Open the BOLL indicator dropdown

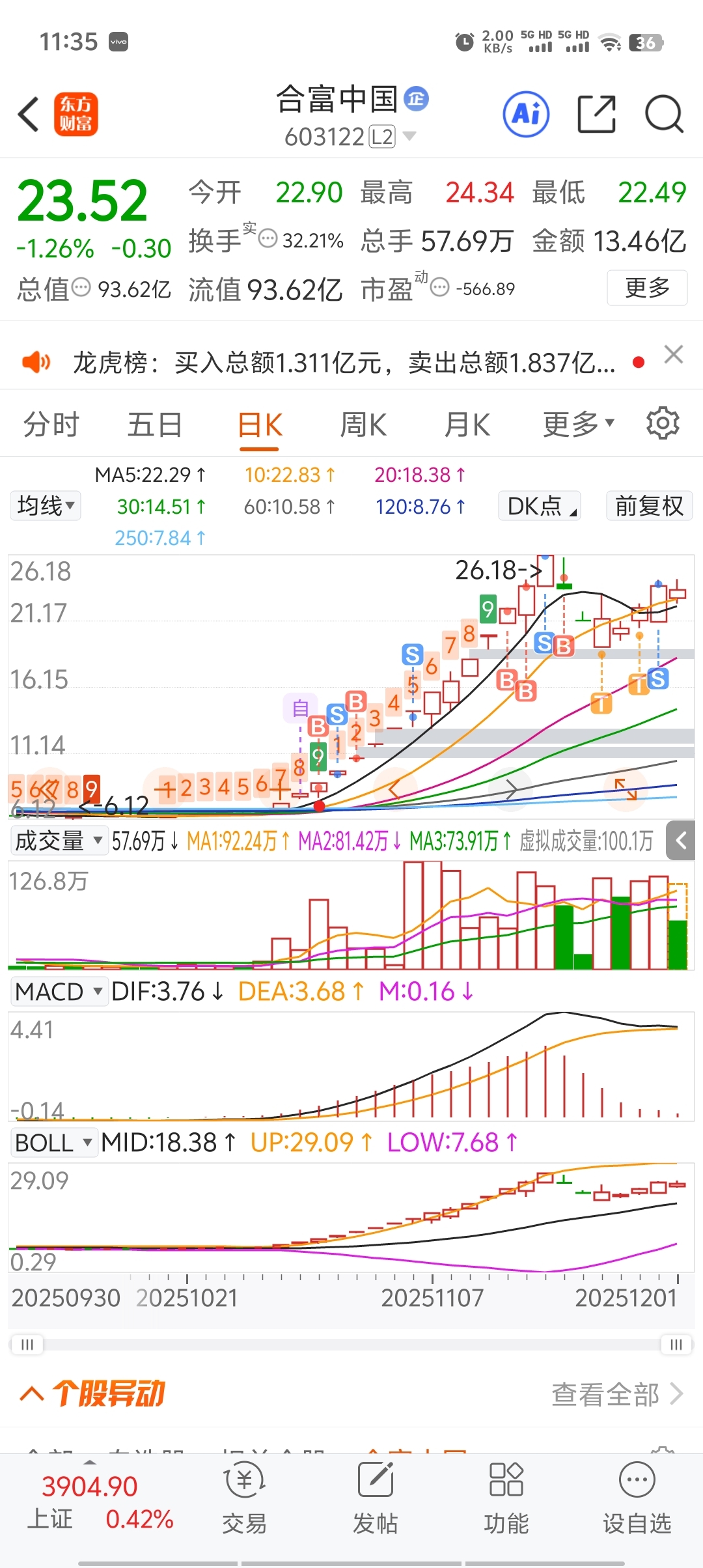[x=53, y=1143]
